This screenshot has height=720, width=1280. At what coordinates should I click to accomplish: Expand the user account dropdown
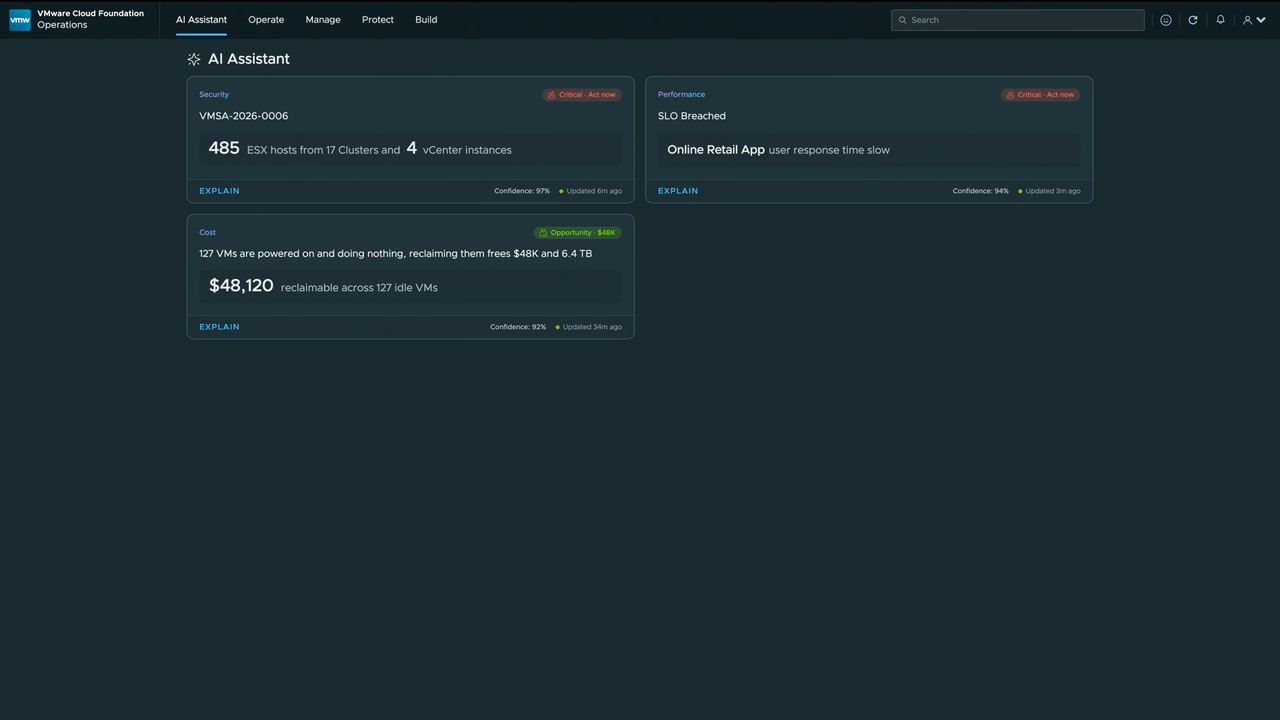tap(1254, 20)
